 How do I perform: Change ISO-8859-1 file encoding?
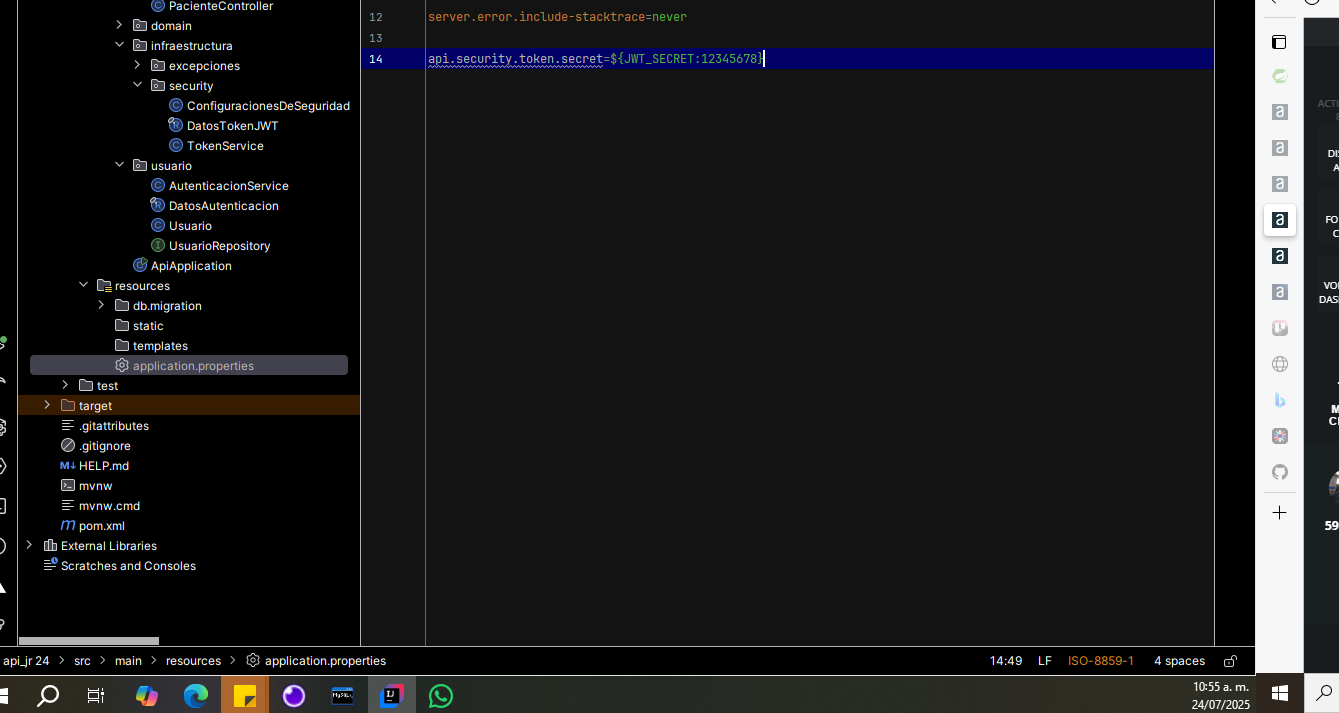click(1101, 661)
